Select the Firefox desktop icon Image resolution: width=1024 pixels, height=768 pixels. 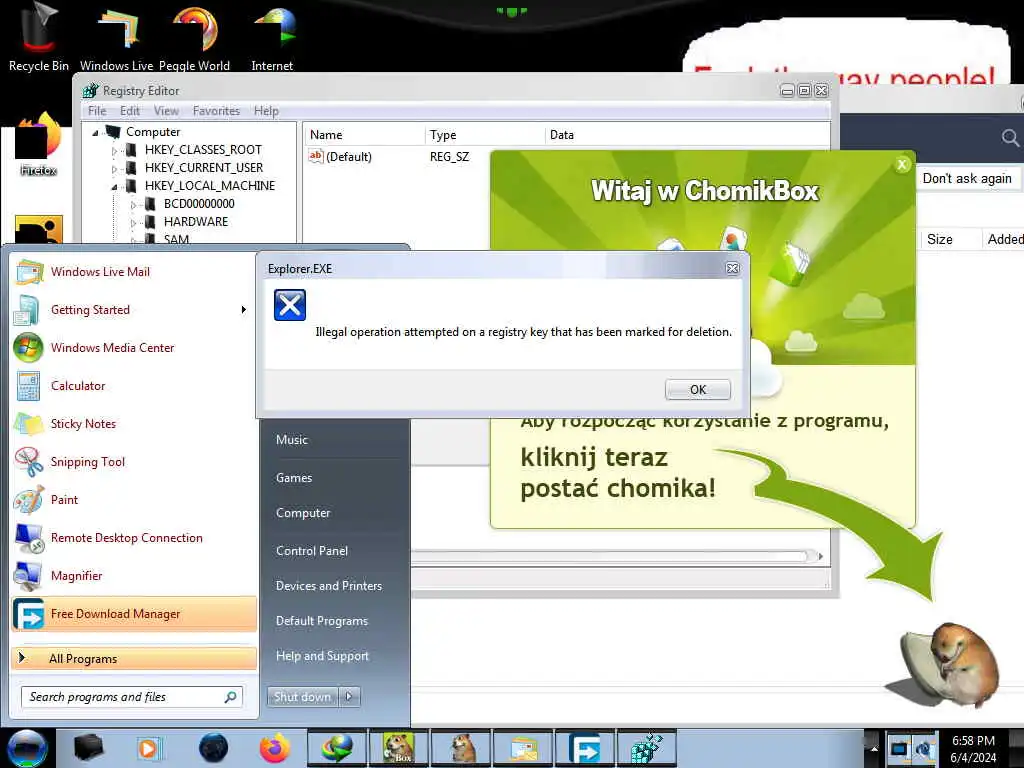point(39,144)
